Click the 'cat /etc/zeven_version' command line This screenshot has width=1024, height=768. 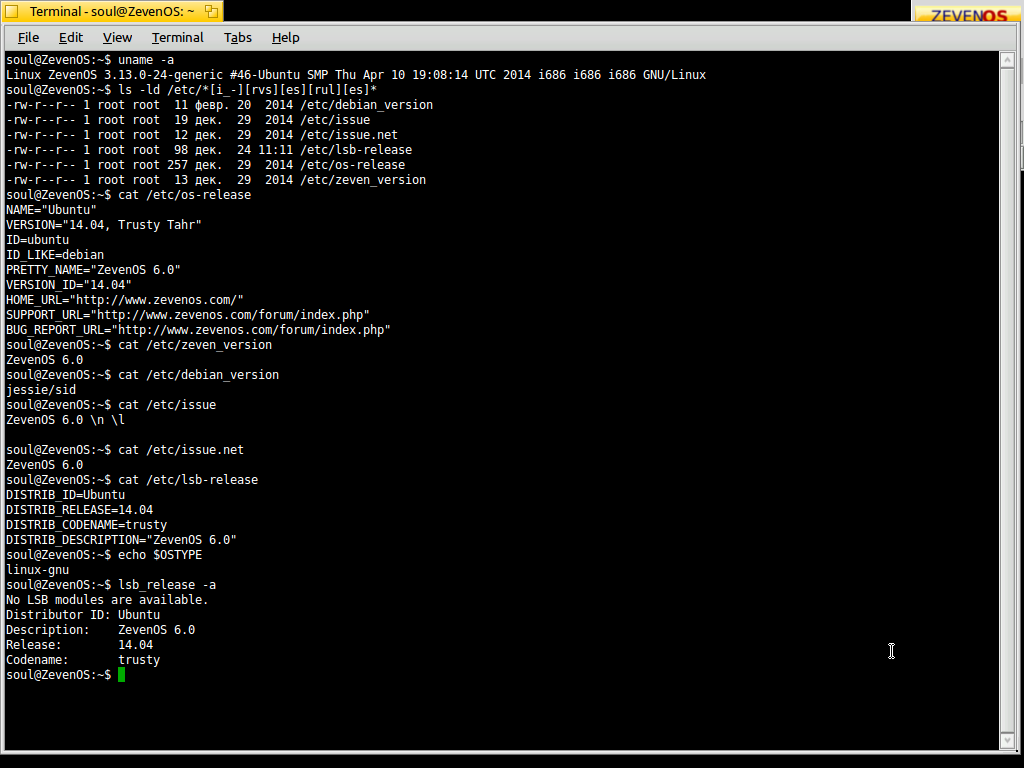139,345
